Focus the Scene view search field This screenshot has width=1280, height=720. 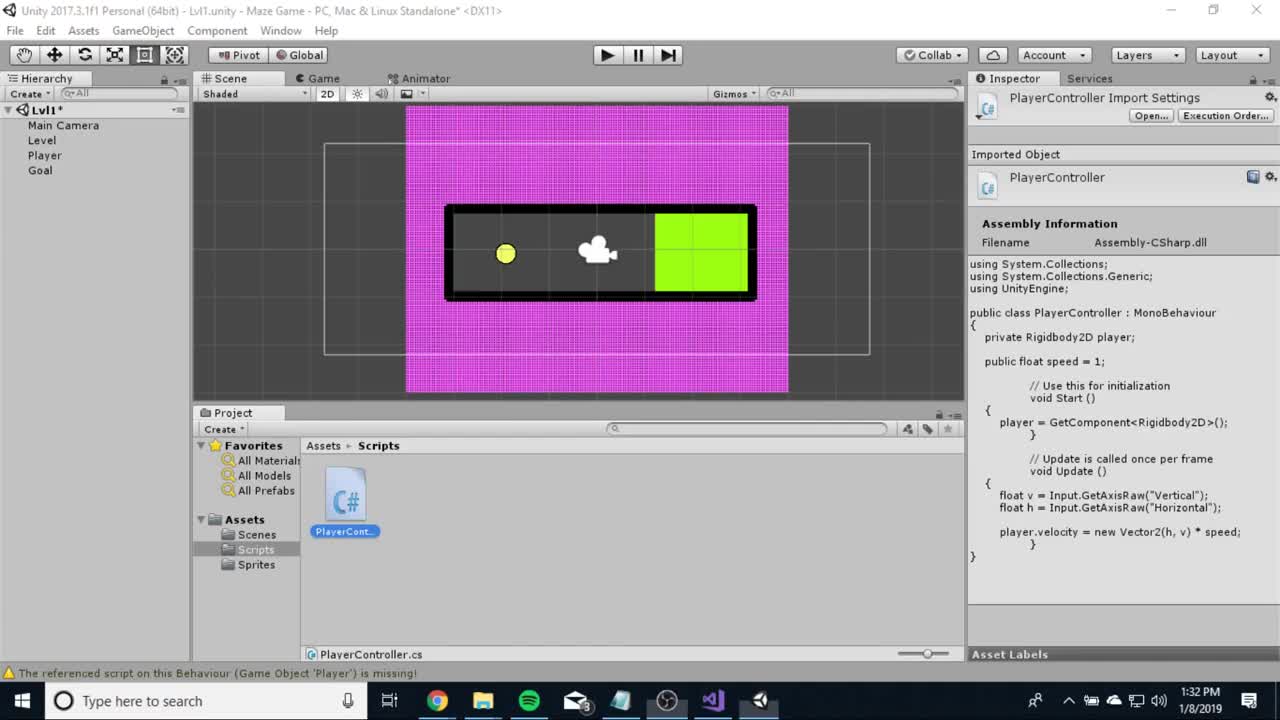861,94
